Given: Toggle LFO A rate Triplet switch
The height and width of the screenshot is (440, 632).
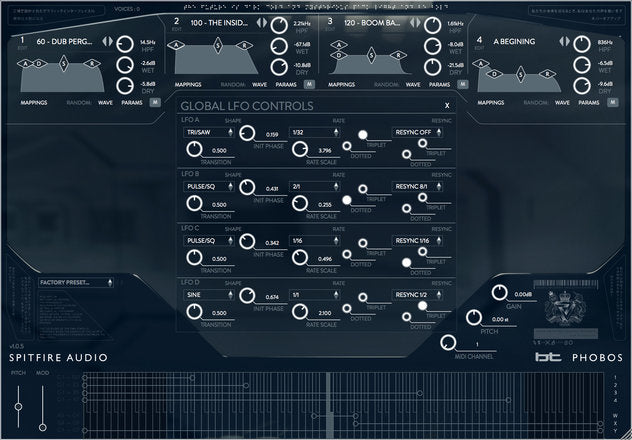Looking at the screenshot, I should coord(363,135).
